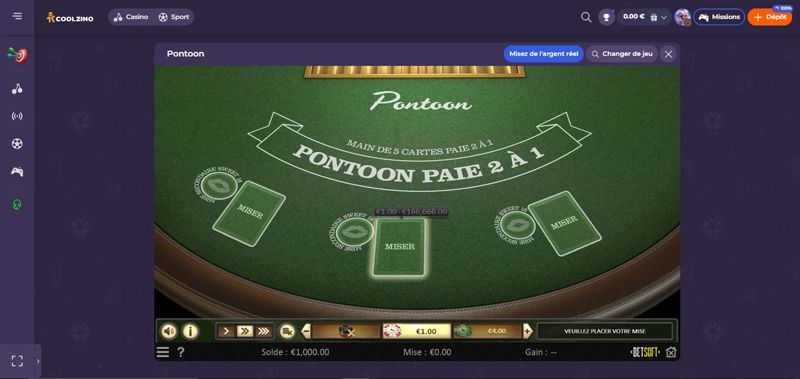The width and height of the screenshot is (800, 379).
Task: Toggle fullscreen mode icon
Action: [17, 361]
